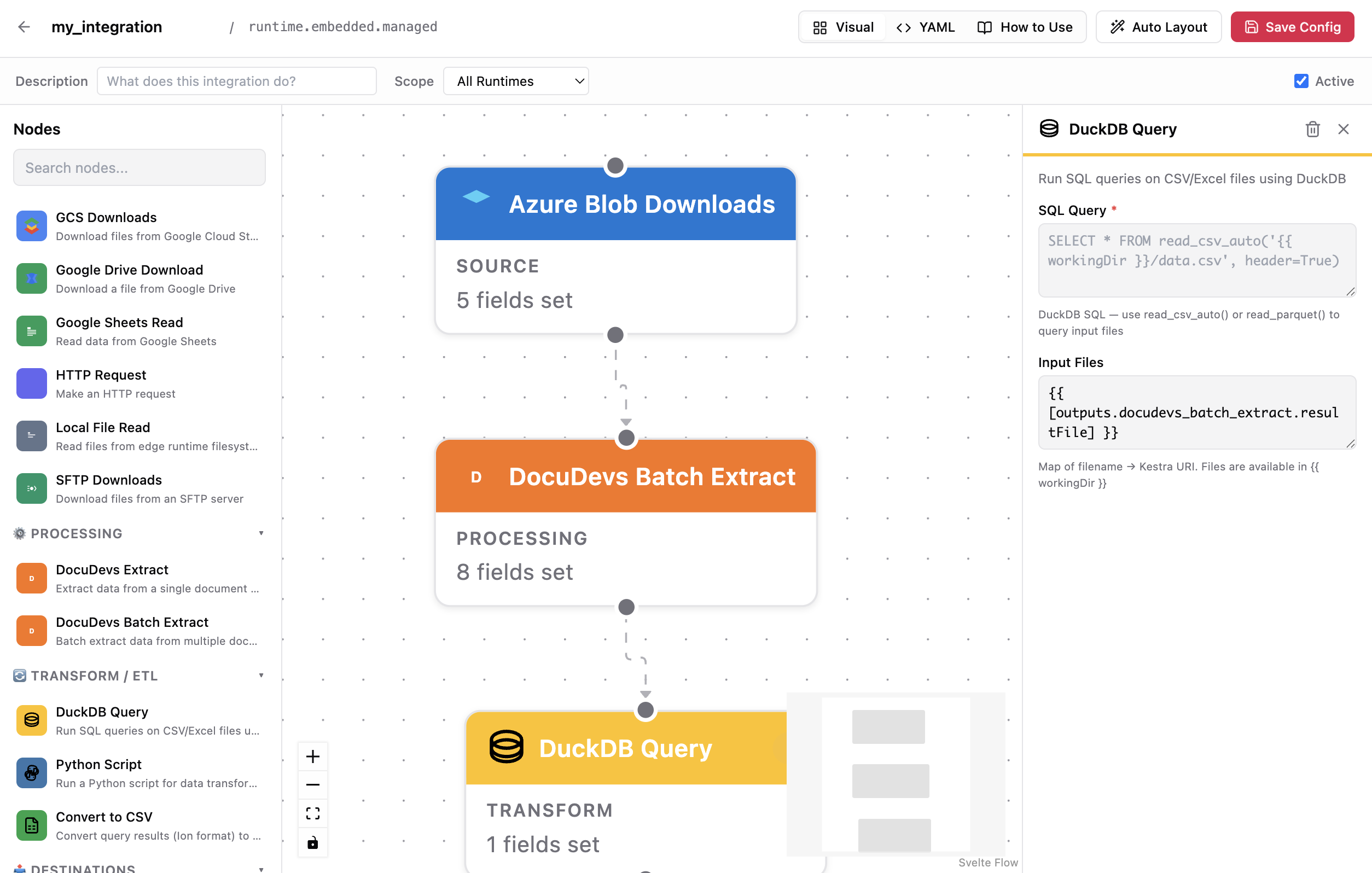Click Azure Blob node output handle
The height and width of the screenshot is (873, 1372).
[x=615, y=335]
